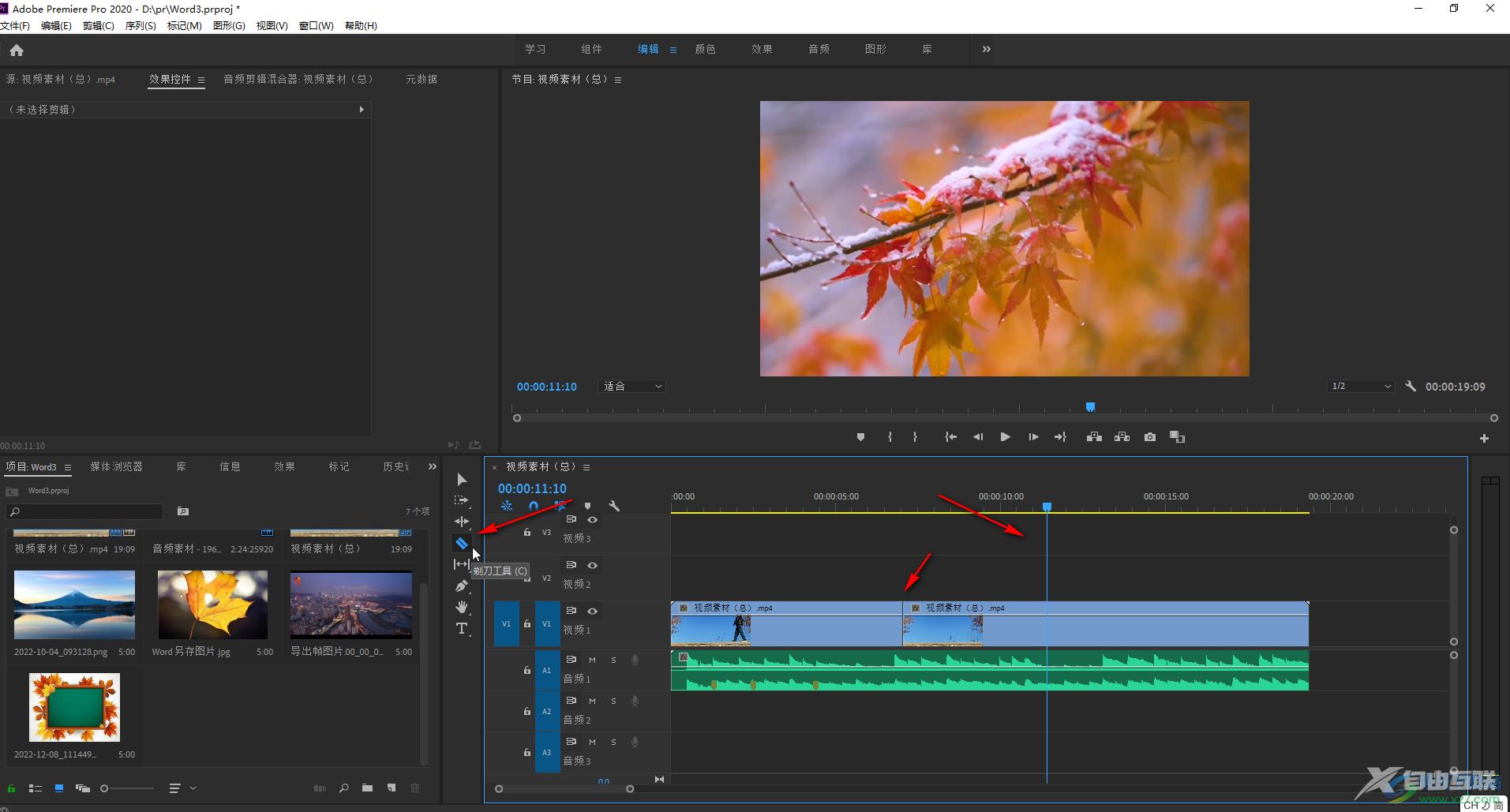Open the 文件(F) menu
The height and width of the screenshot is (812, 1510).
[x=16, y=25]
